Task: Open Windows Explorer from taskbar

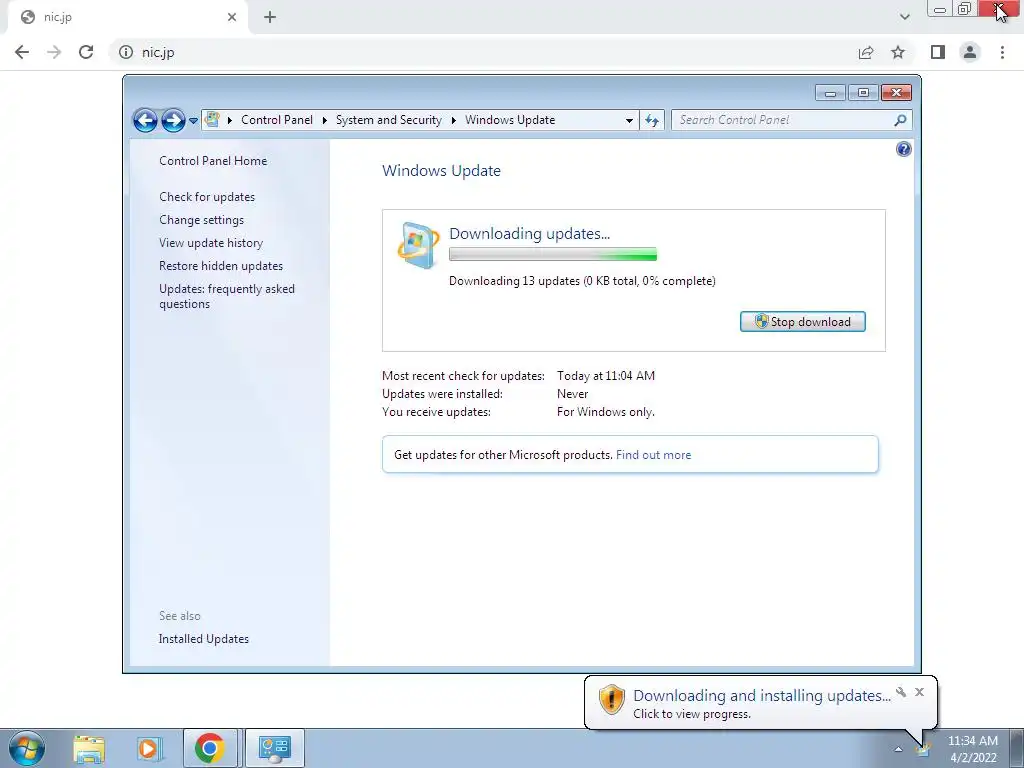Action: [x=89, y=749]
